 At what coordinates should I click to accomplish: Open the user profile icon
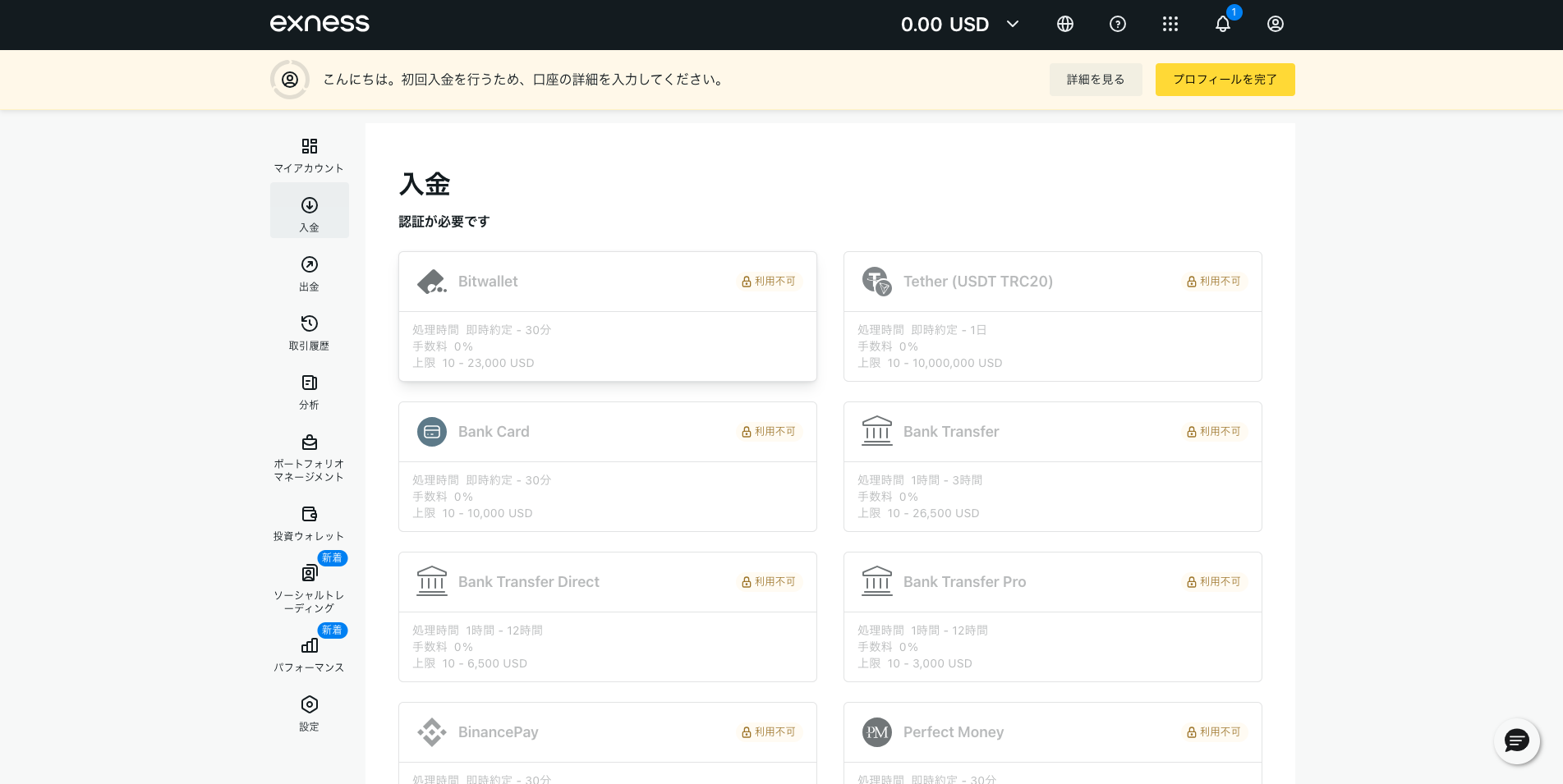[1276, 24]
